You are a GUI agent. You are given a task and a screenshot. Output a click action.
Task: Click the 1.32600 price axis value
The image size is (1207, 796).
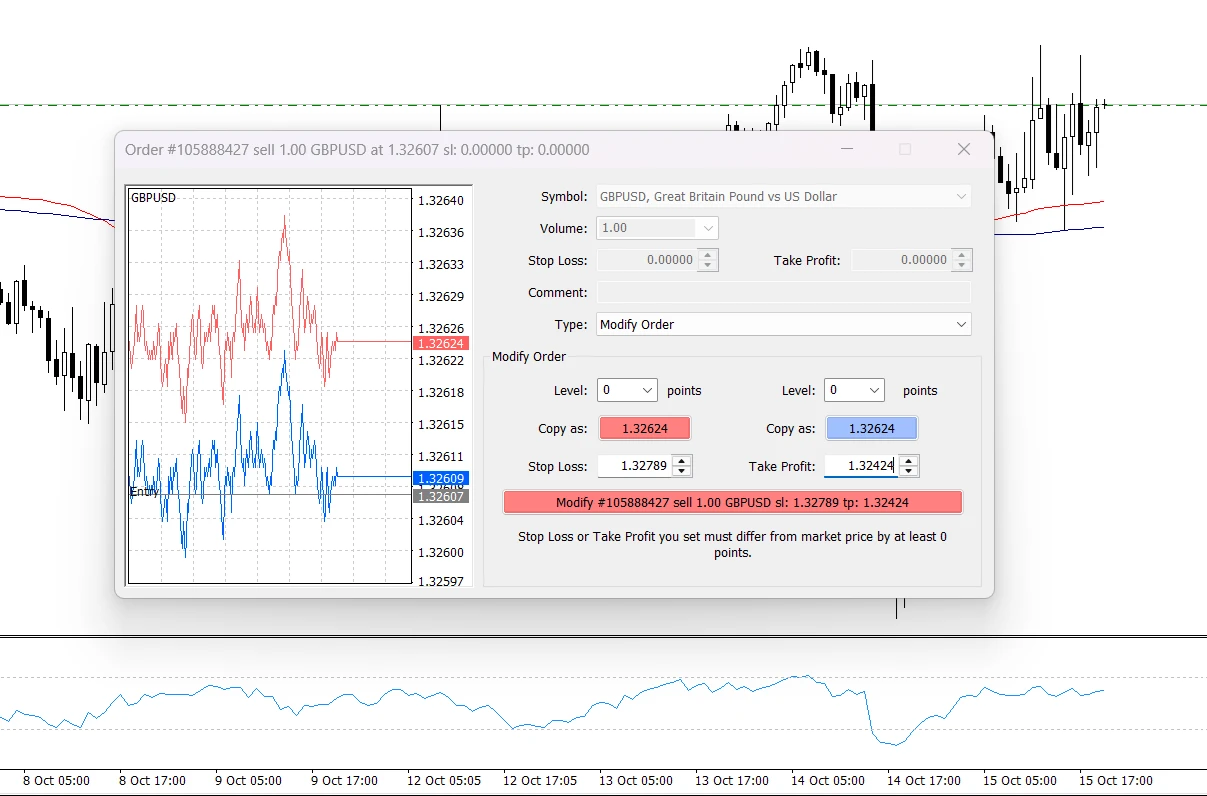440,552
